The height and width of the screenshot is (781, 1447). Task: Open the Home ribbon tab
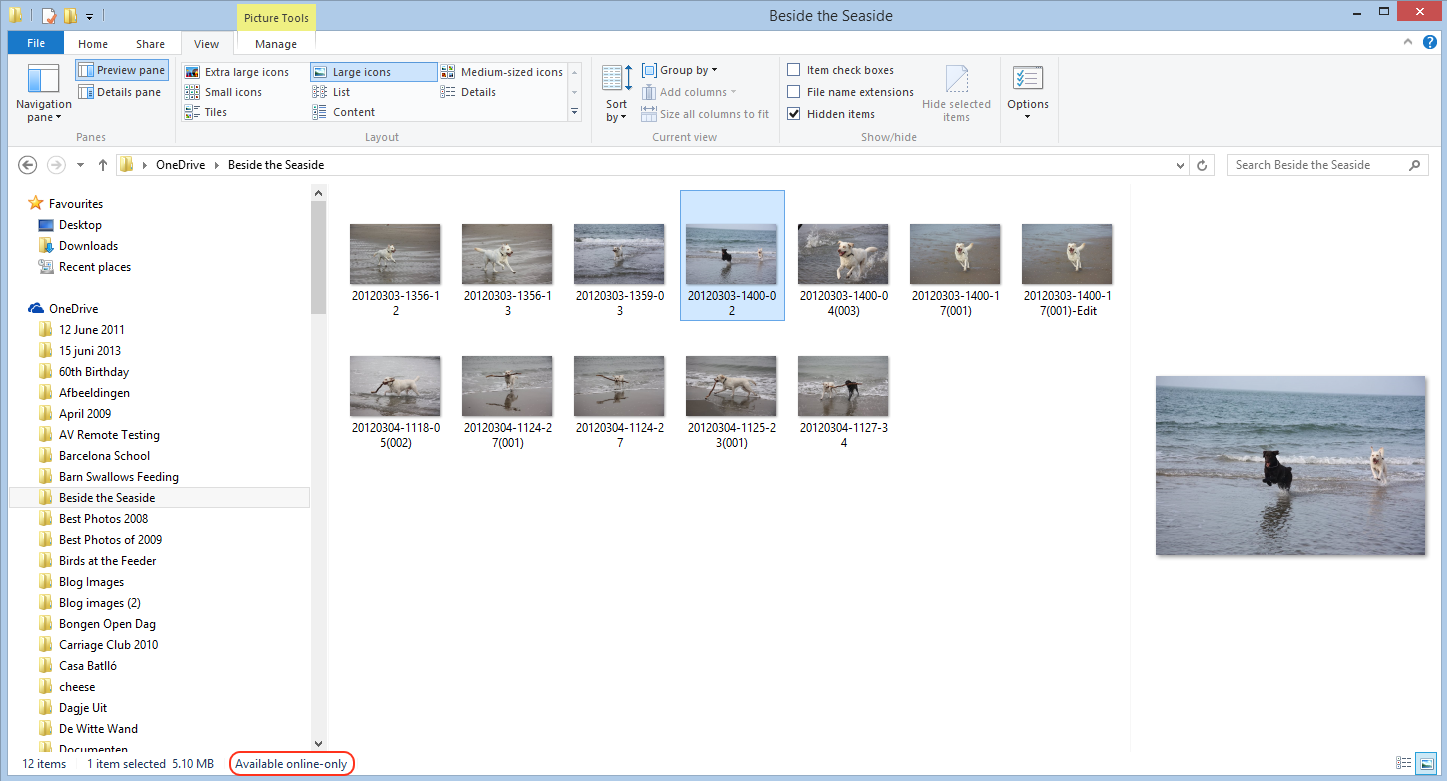(x=93, y=44)
